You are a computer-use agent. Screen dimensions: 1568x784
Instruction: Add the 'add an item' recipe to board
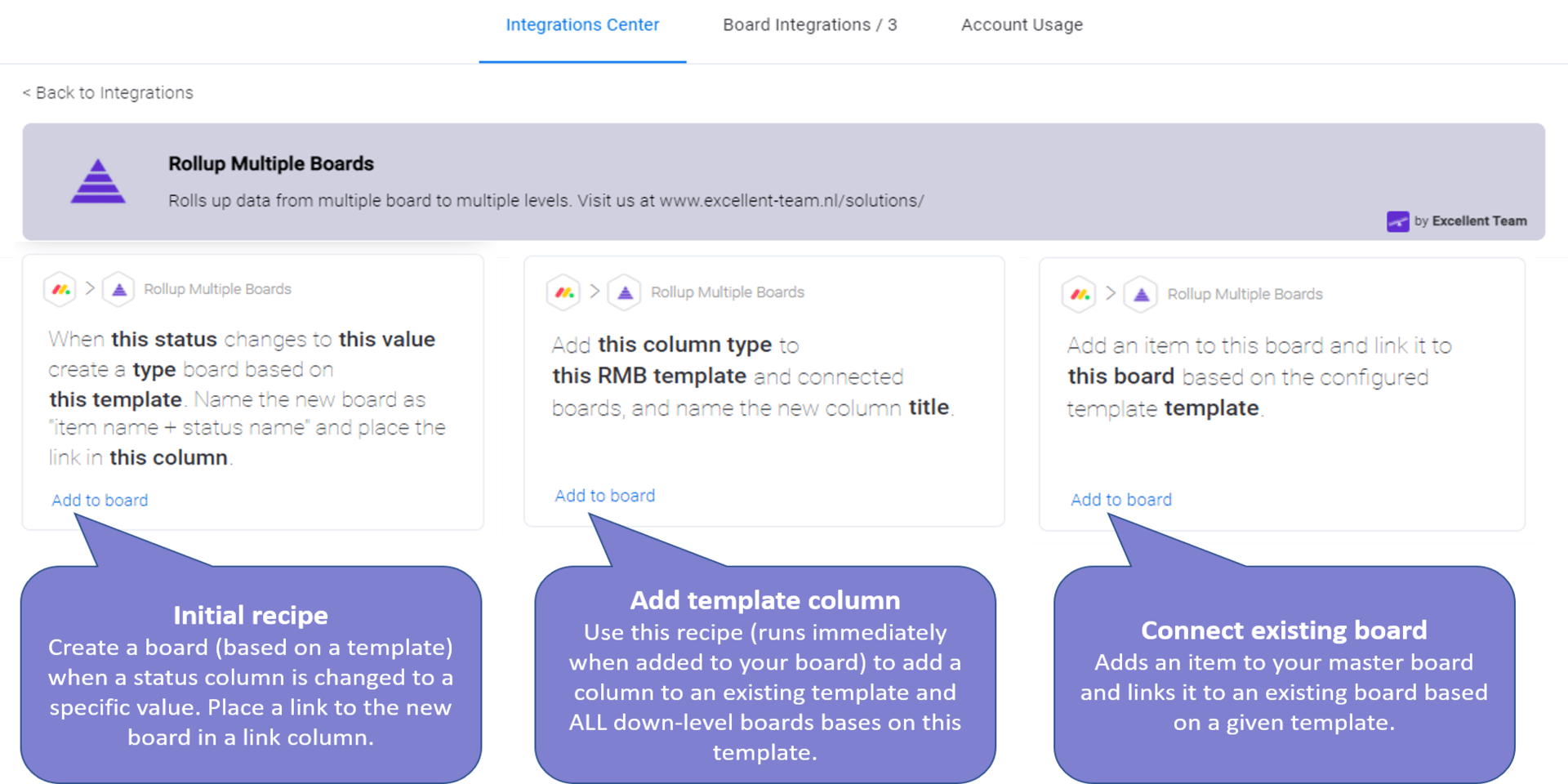pos(1121,500)
